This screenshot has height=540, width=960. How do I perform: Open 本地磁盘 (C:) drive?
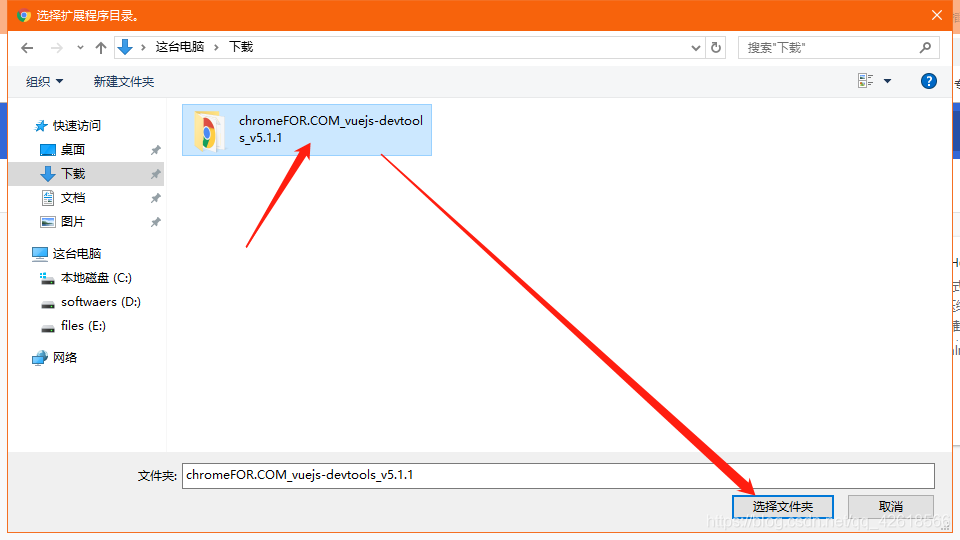coord(96,278)
